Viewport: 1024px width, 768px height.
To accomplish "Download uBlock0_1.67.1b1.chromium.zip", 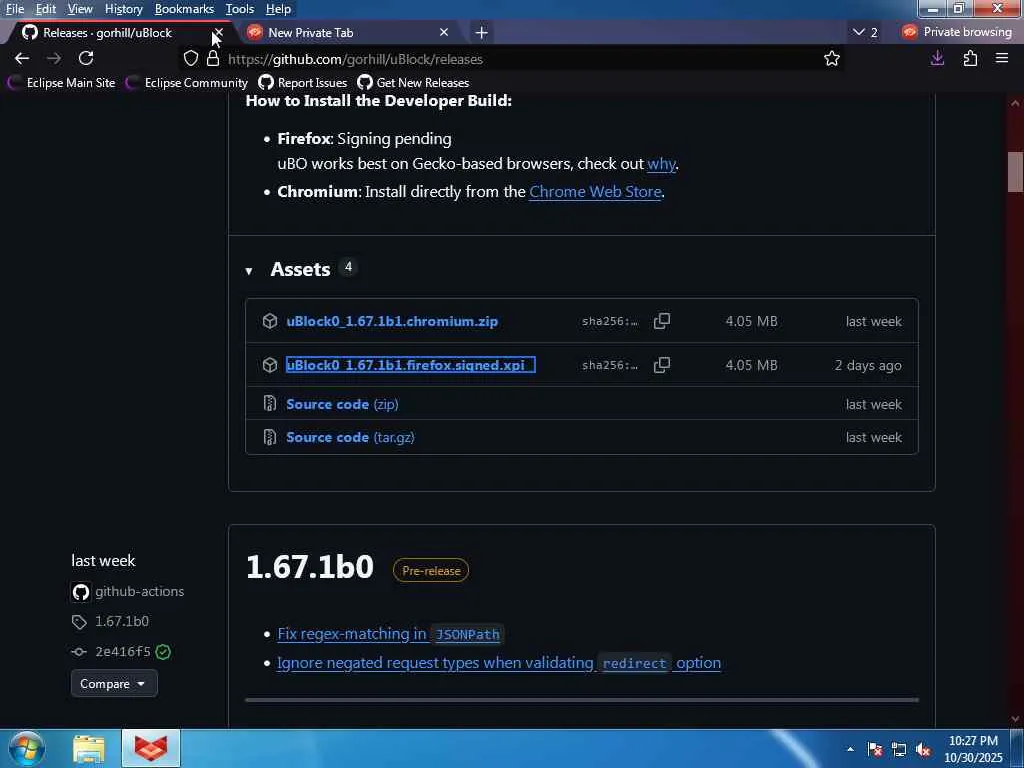I will (x=392, y=321).
